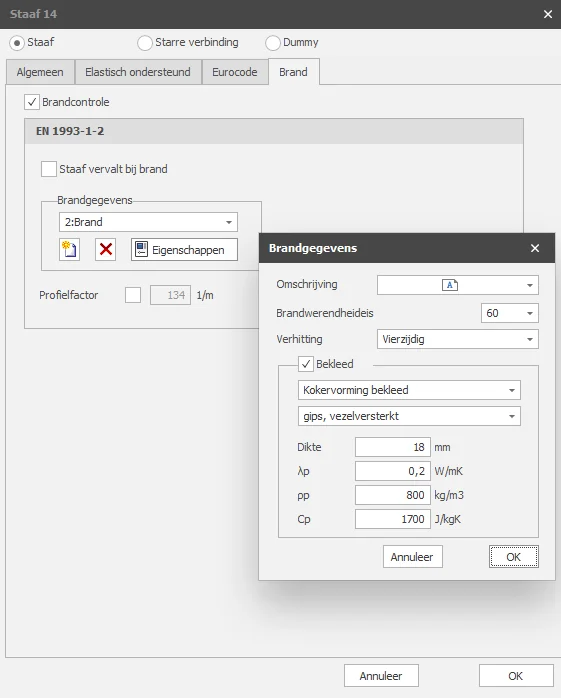The height and width of the screenshot is (698, 561).
Task: Click the ρp density field
Action: pos(393,495)
